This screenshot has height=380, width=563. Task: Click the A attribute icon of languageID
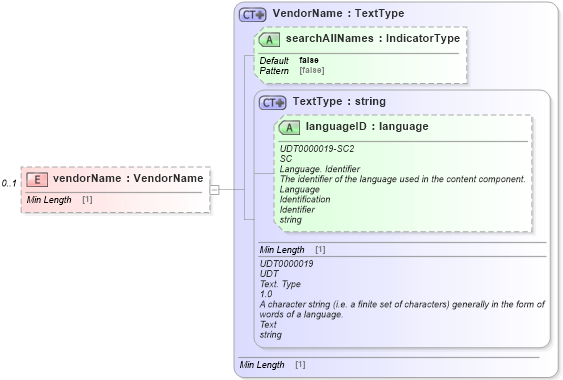click(x=289, y=128)
